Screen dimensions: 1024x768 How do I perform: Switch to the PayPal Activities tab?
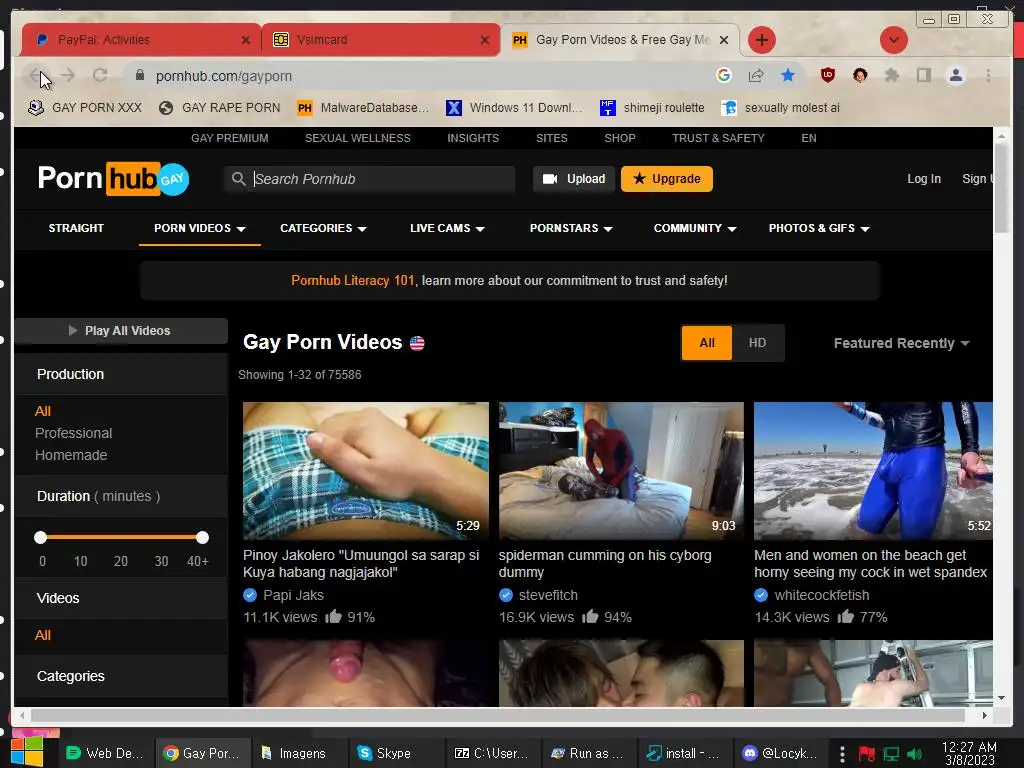coord(141,40)
